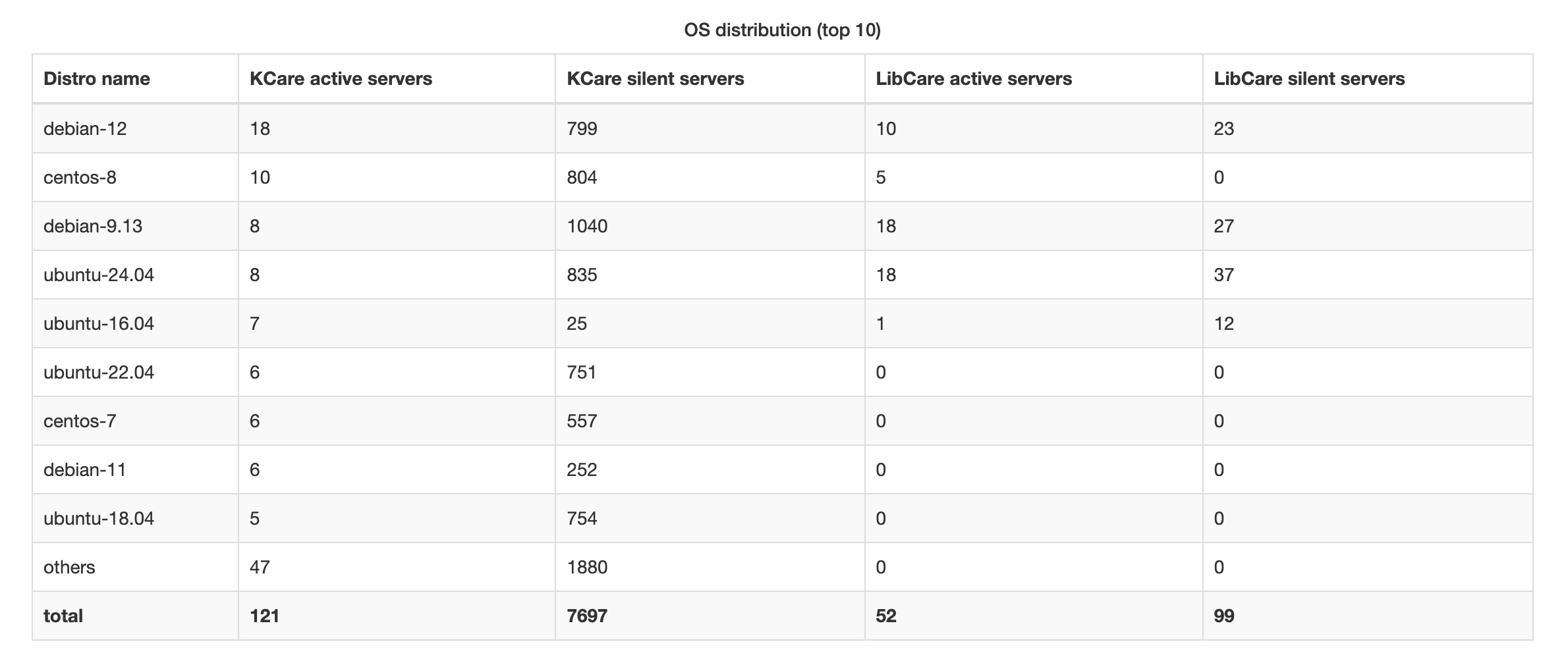Viewport: 1568px width, 665px height.
Task: Select total KCare silent value 7697
Action: pos(587,616)
